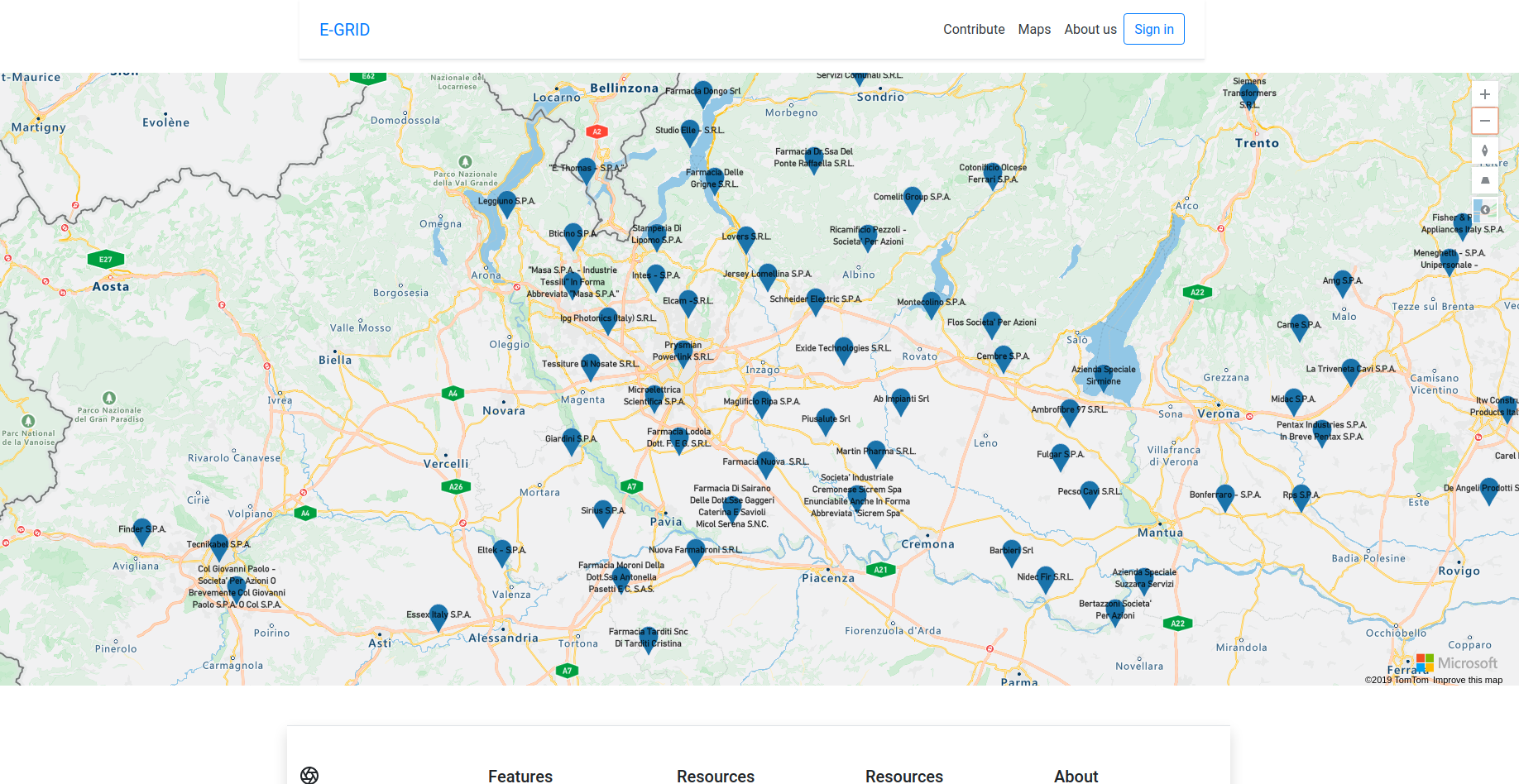
Task: Select the Cotonificio Olcese Ferrari S.P.A. marker
Action: 993,176
